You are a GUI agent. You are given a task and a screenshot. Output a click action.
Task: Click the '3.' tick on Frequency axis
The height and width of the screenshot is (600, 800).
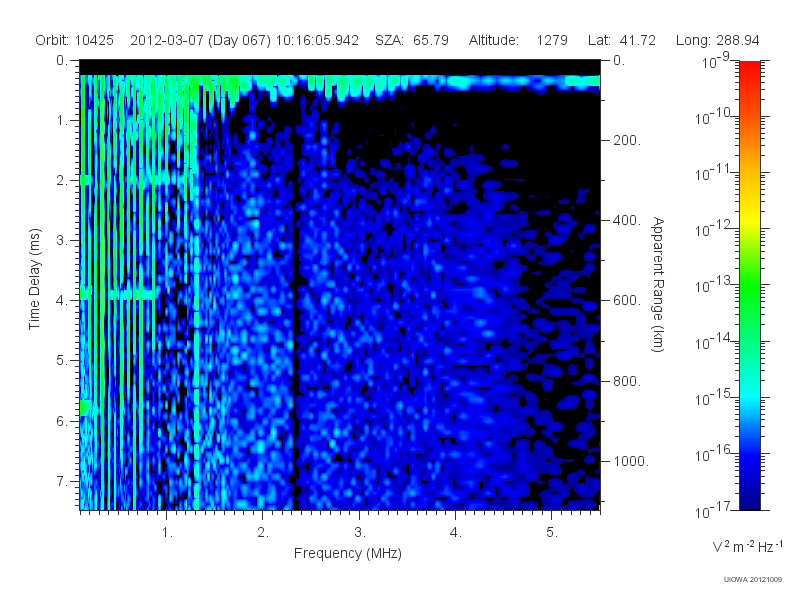pyautogui.click(x=360, y=533)
